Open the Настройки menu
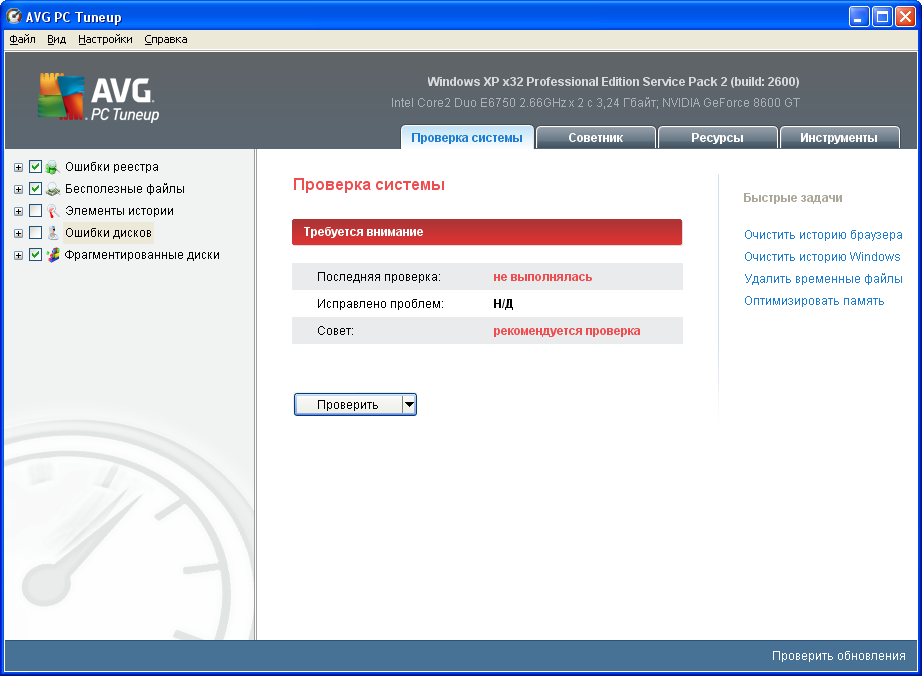The height and width of the screenshot is (676, 922). click(x=105, y=39)
